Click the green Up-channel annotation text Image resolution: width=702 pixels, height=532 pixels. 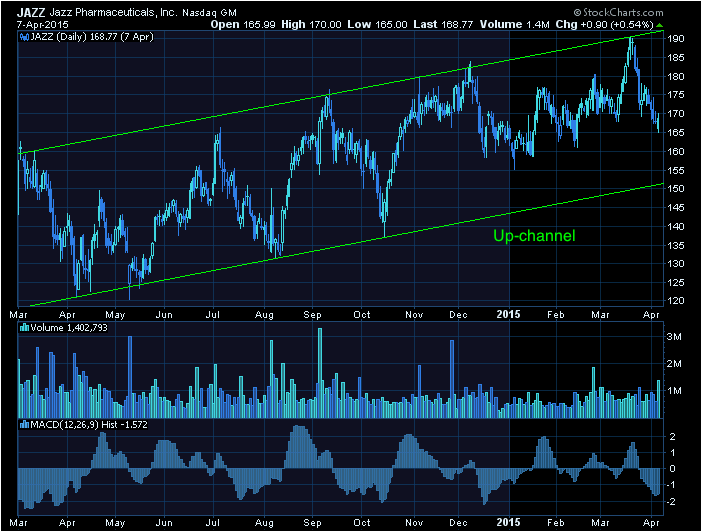(534, 236)
